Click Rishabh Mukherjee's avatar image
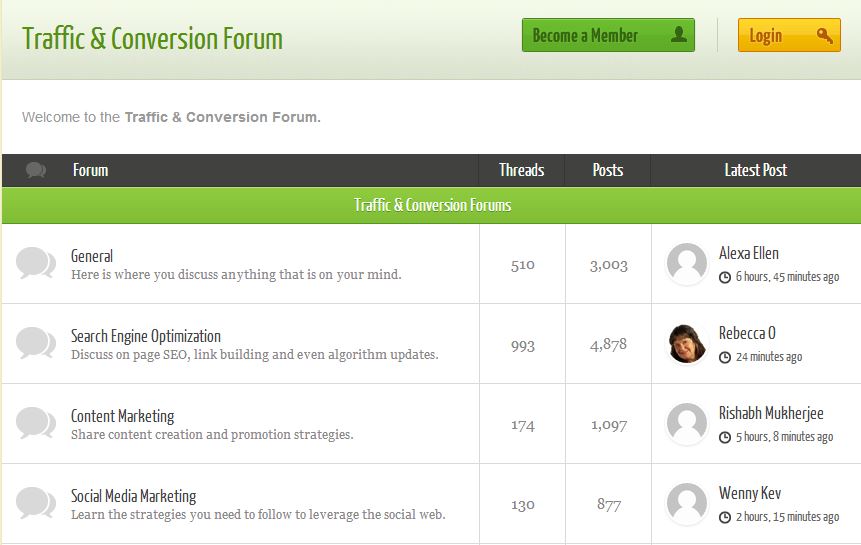The image size is (861, 545). [687, 424]
